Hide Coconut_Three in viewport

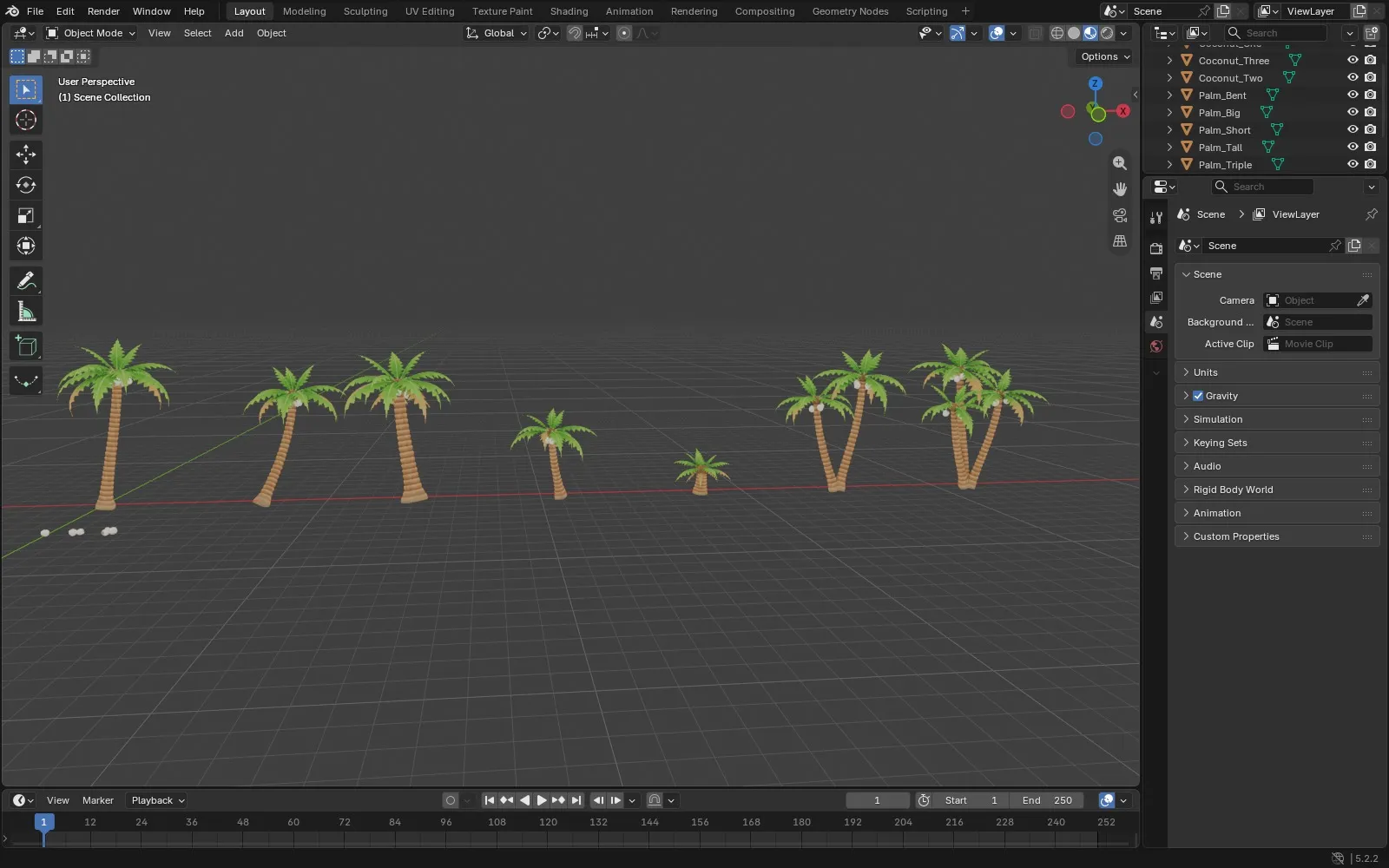[x=1353, y=60]
